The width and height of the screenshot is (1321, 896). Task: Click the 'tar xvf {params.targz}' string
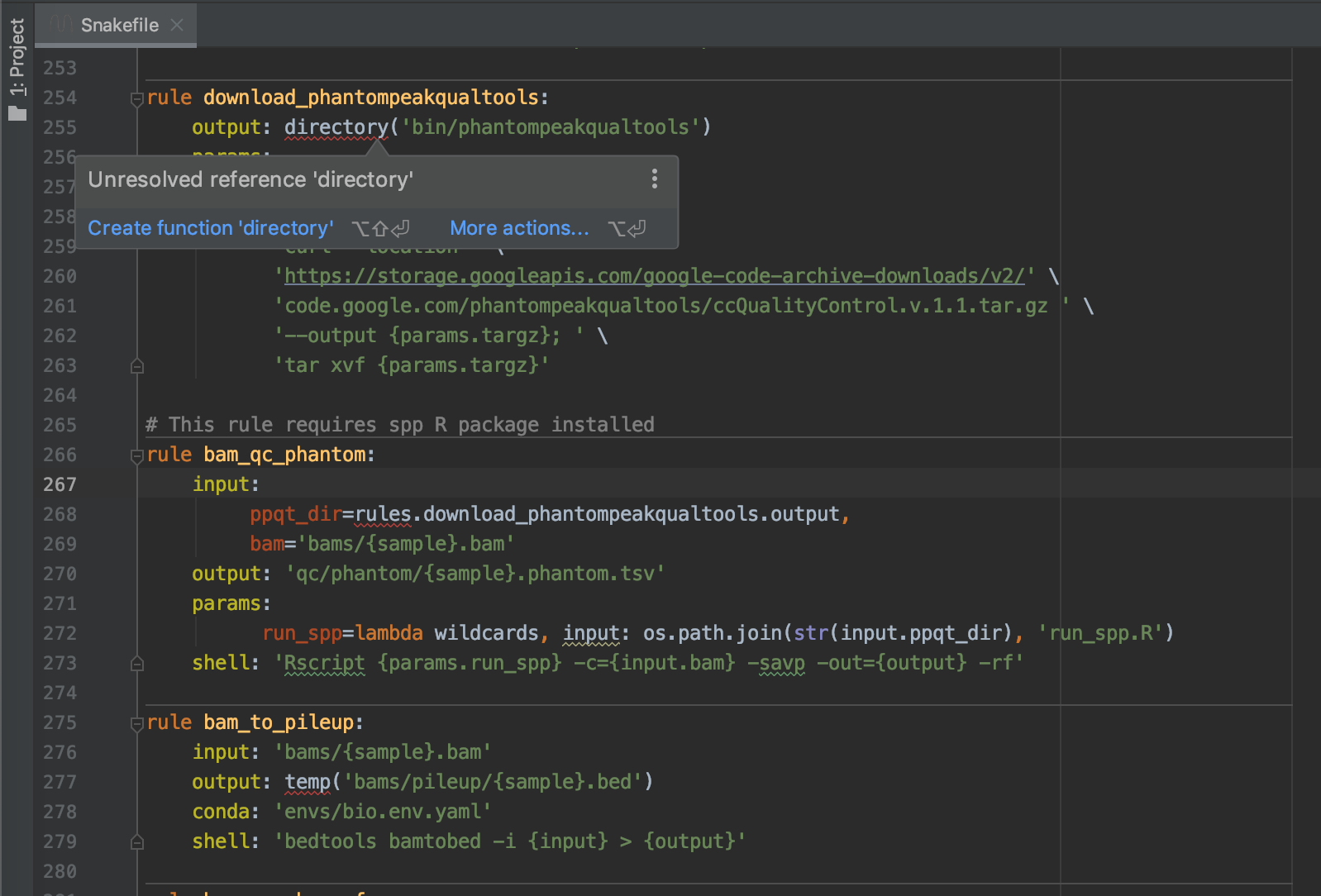point(412,365)
